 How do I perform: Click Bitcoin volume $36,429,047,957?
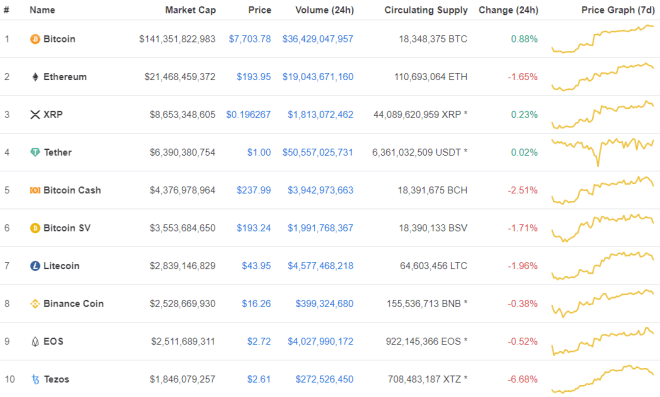318,39
